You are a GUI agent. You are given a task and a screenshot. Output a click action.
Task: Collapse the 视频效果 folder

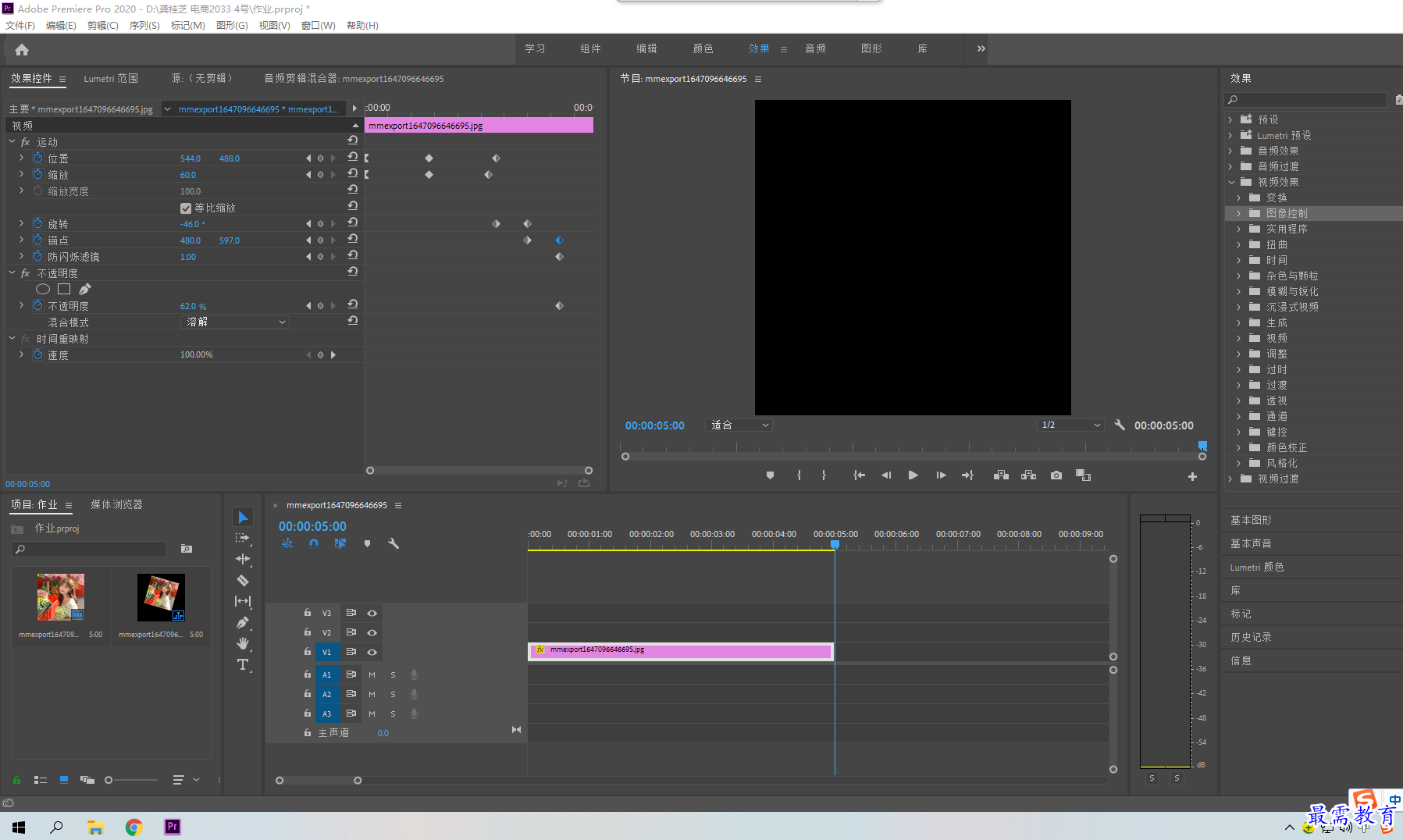tap(1231, 182)
